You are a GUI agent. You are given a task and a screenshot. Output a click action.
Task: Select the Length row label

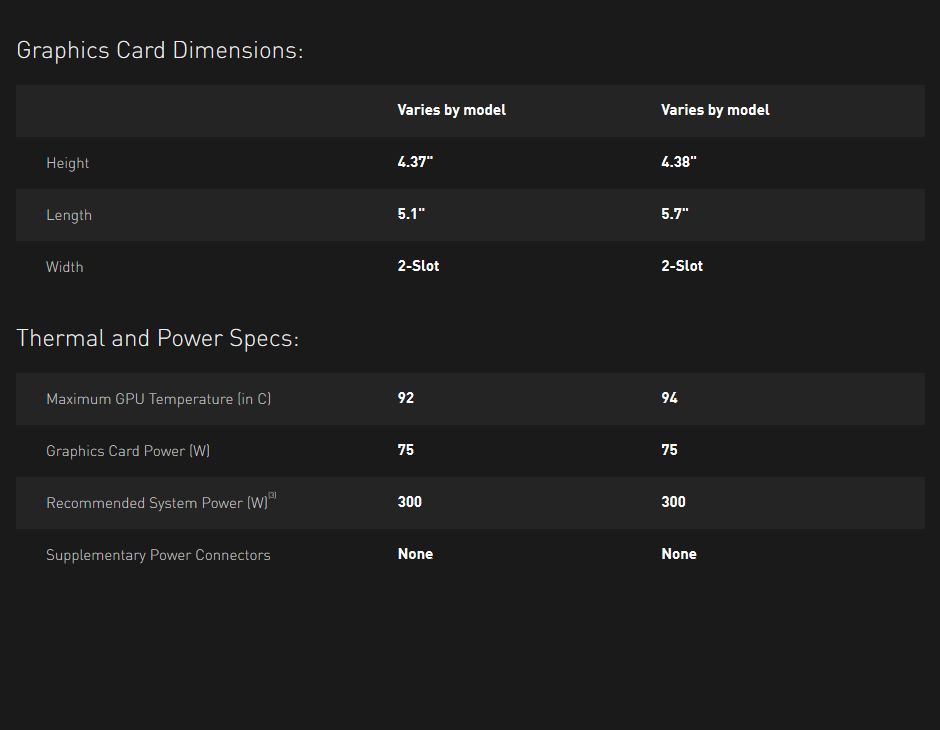(x=69, y=215)
